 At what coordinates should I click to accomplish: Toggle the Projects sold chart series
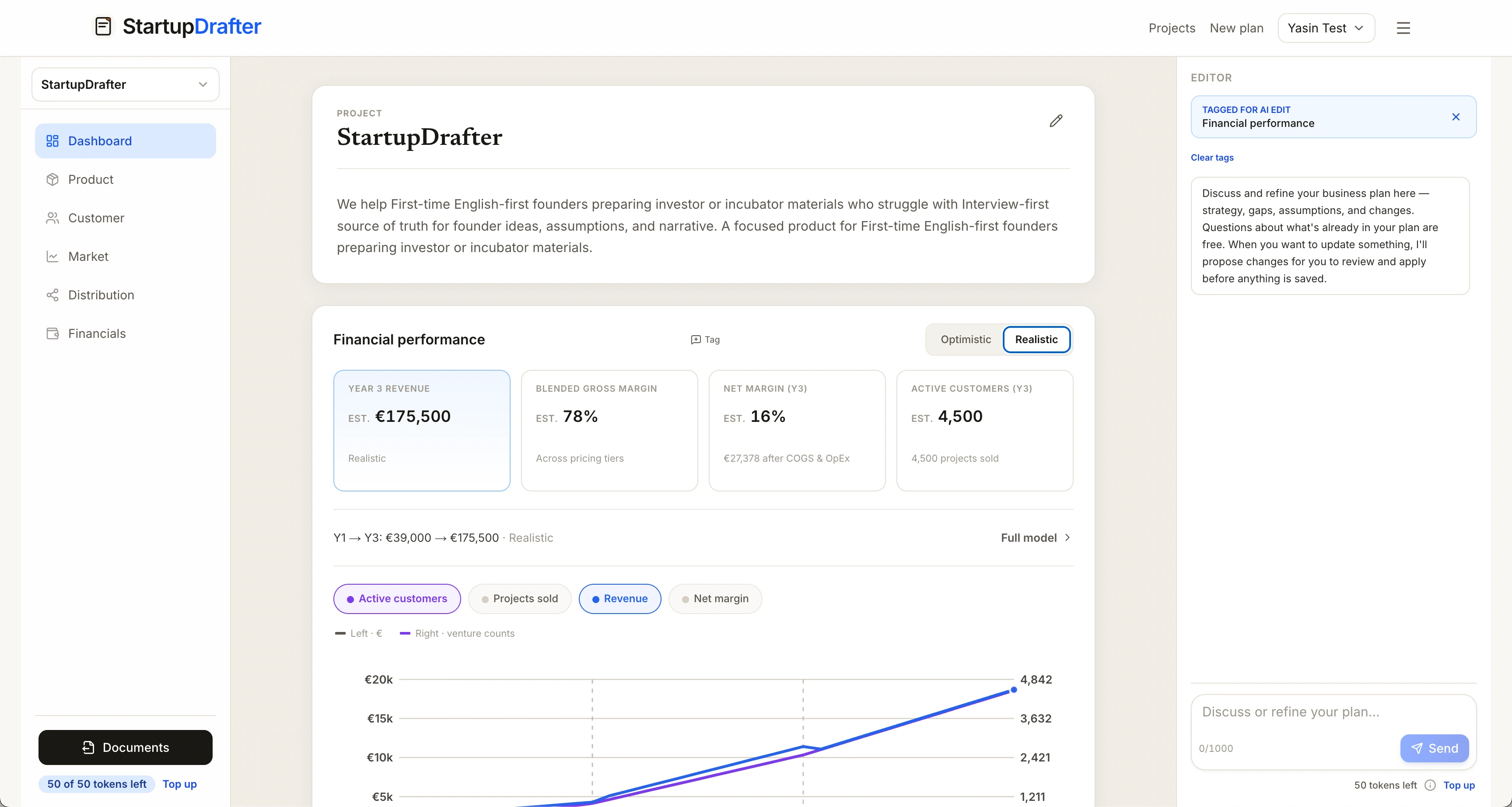519,599
